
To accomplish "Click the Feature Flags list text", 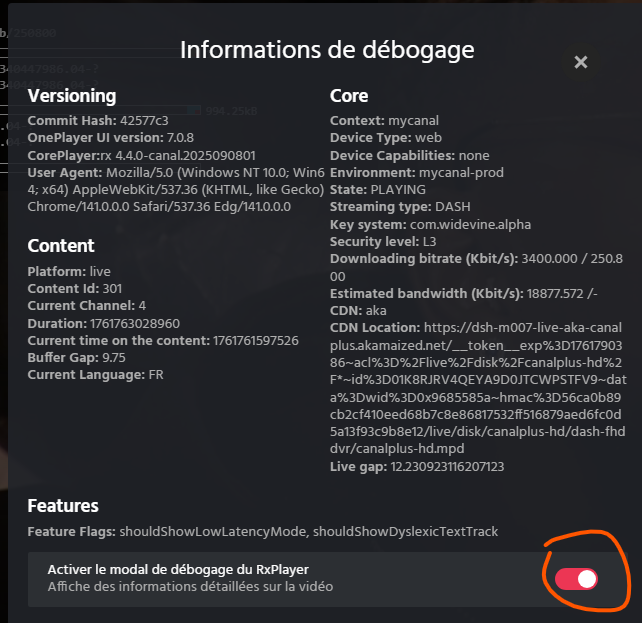I will pos(262,532).
